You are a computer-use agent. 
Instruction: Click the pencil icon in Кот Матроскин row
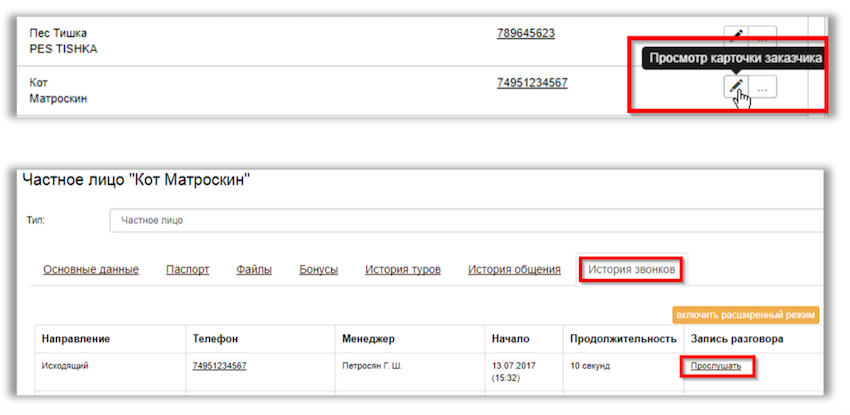pyautogui.click(x=735, y=88)
